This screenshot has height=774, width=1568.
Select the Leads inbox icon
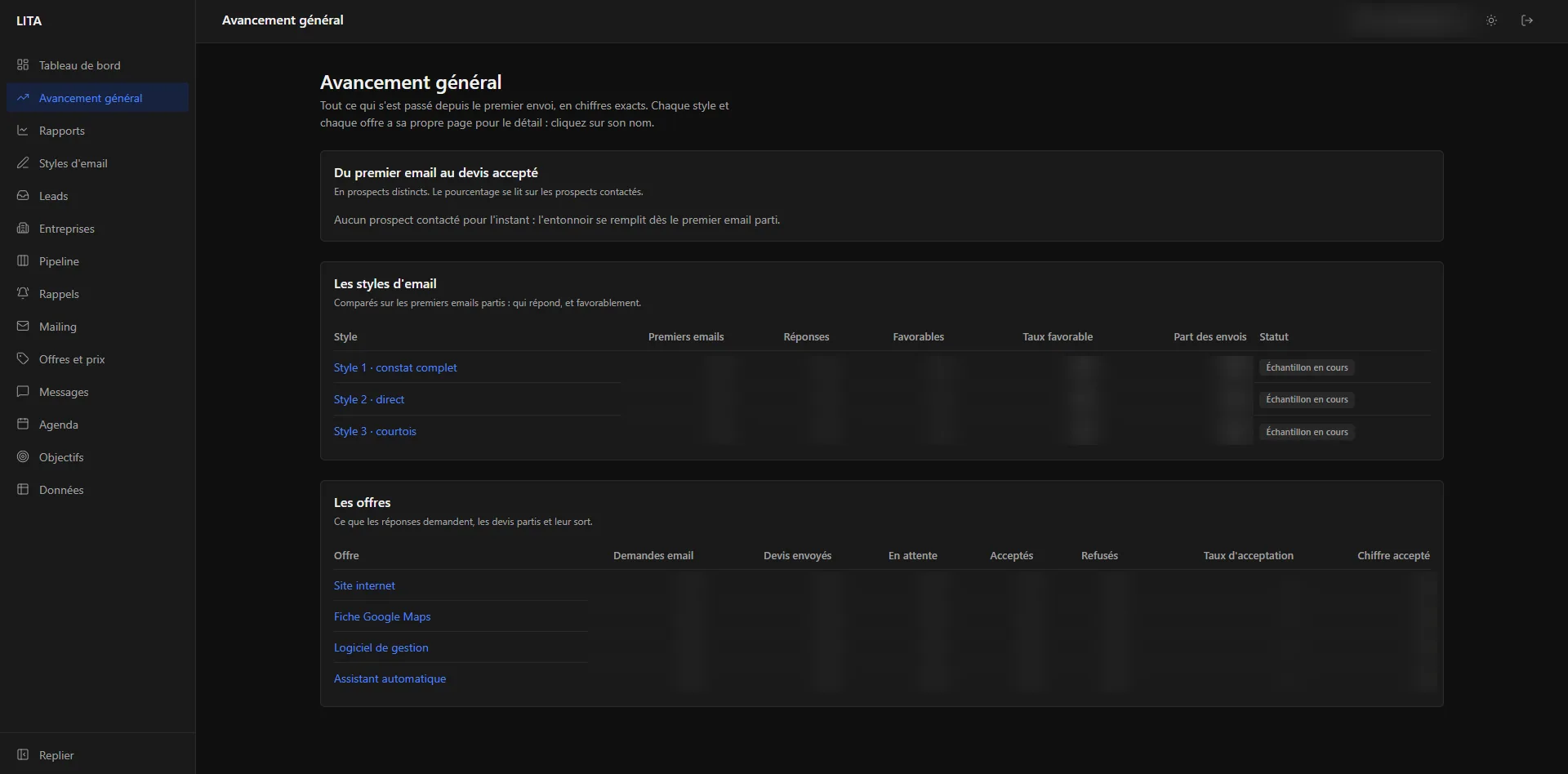(23, 196)
